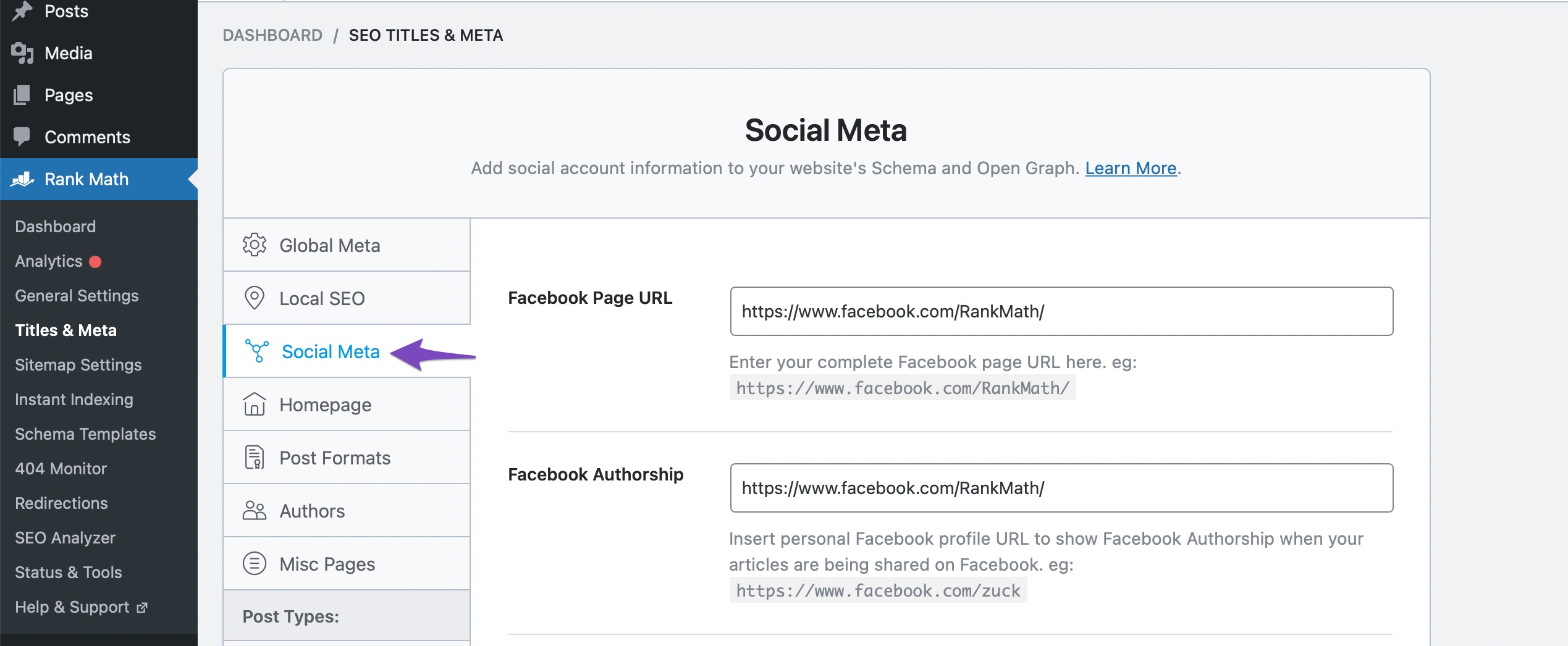Image resolution: width=1568 pixels, height=646 pixels.
Task: Switch to the Global Meta tab
Action: pyautogui.click(x=347, y=245)
